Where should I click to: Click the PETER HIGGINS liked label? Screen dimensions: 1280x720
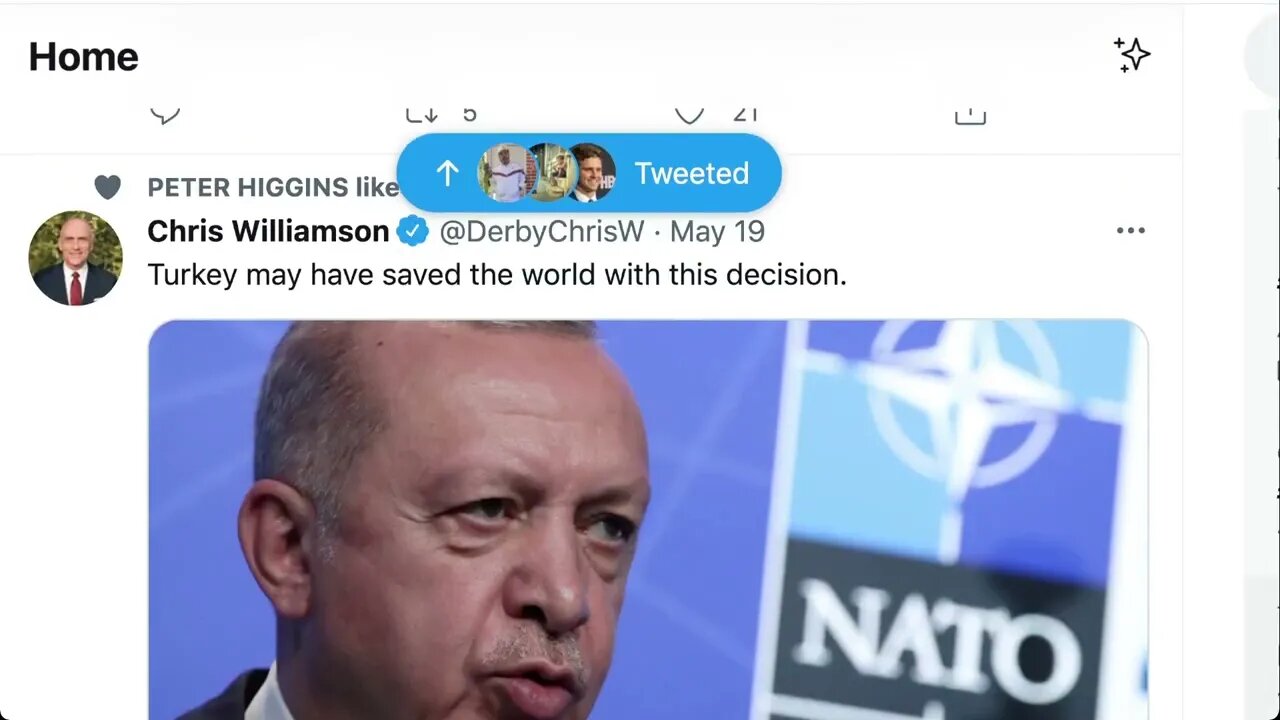pyautogui.click(x=272, y=187)
